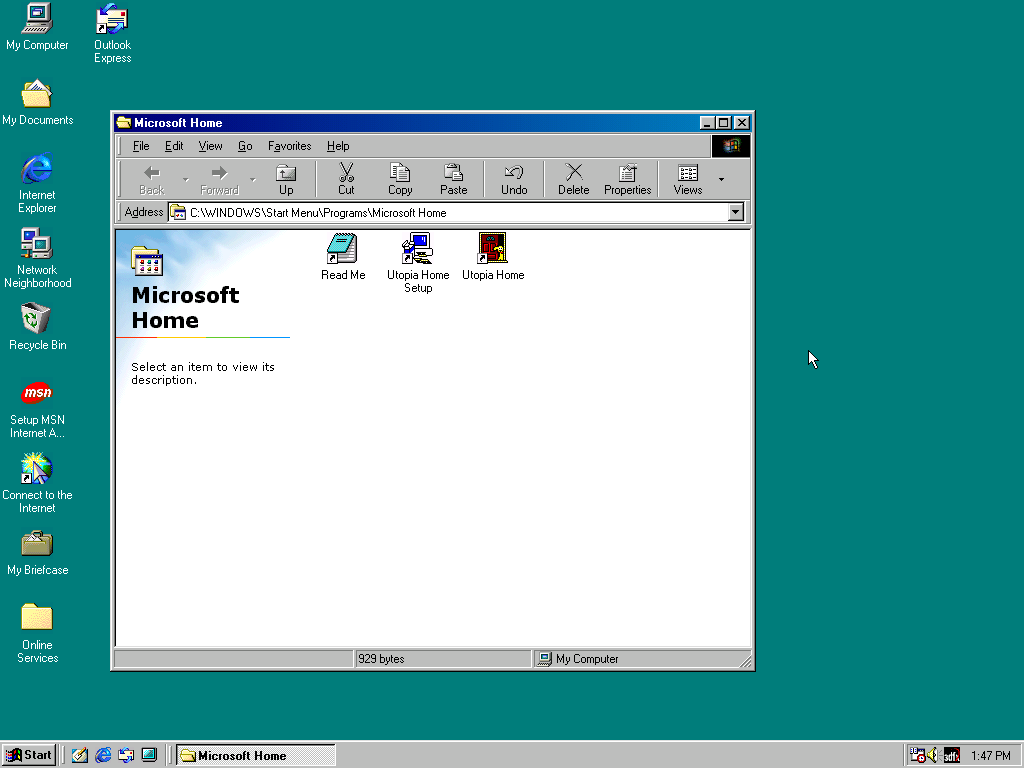Select the Utopia Home Setup icon
1024x768 pixels.
point(417,250)
